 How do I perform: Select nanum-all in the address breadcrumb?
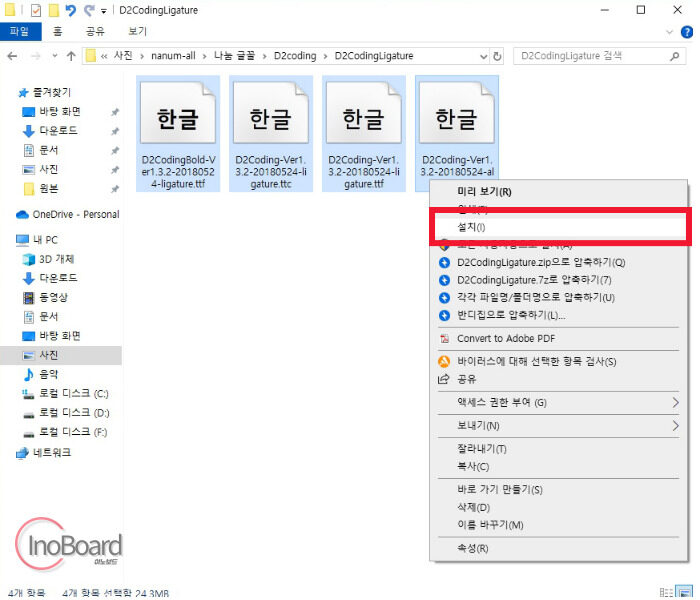(x=173, y=55)
